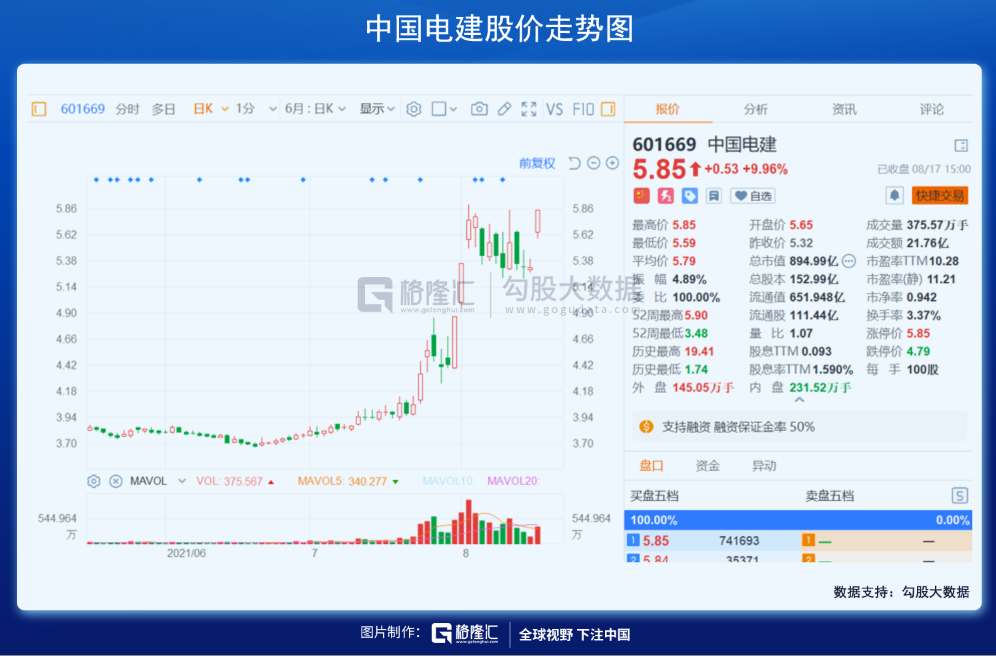This screenshot has height=656, width=996.
Task: Switch to the 多日 multi-day view
Action: coord(163,109)
